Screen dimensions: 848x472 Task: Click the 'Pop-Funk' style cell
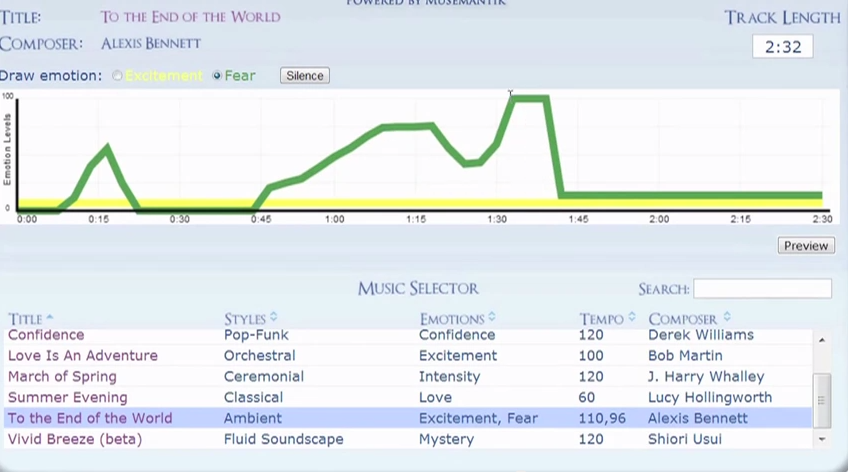(x=256, y=335)
